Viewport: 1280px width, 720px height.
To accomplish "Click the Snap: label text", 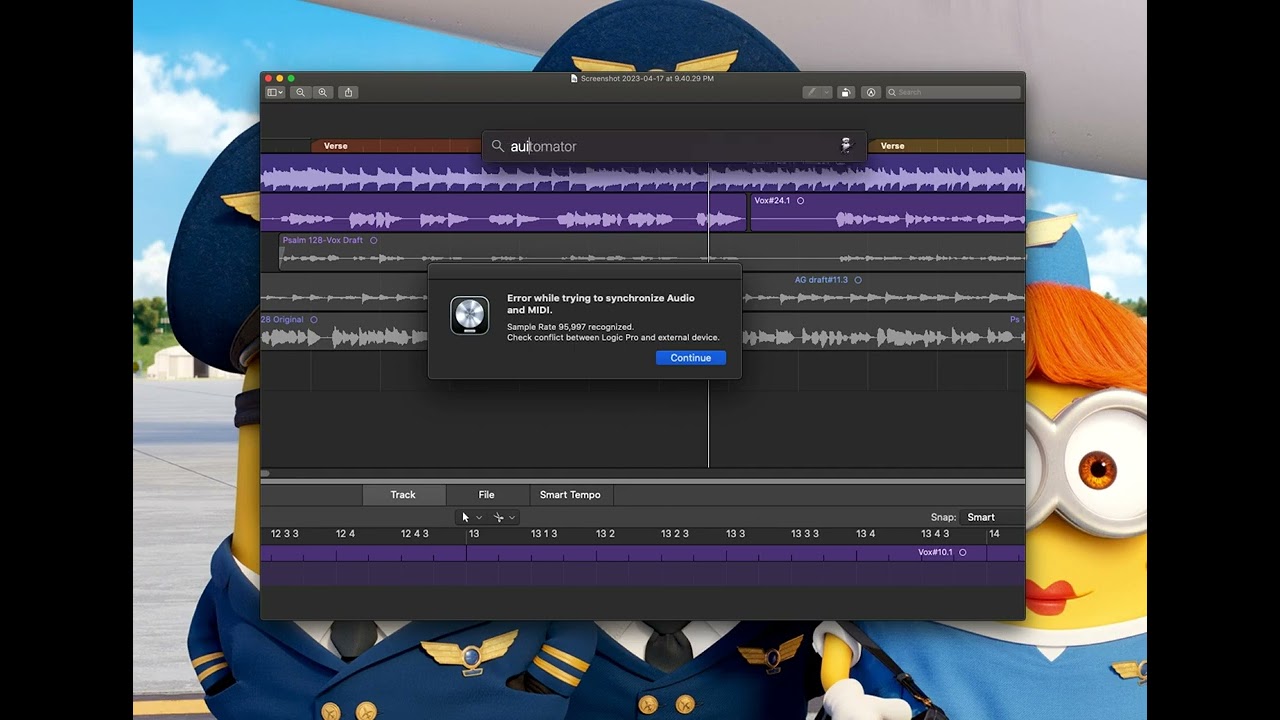I will 943,517.
